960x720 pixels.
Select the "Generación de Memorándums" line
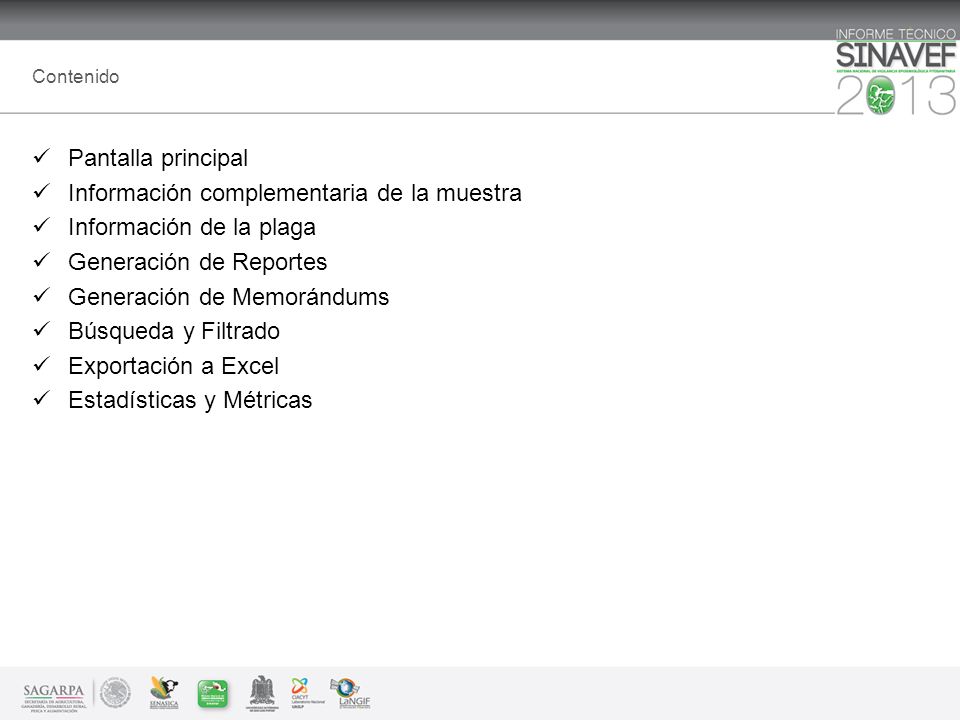(x=228, y=297)
